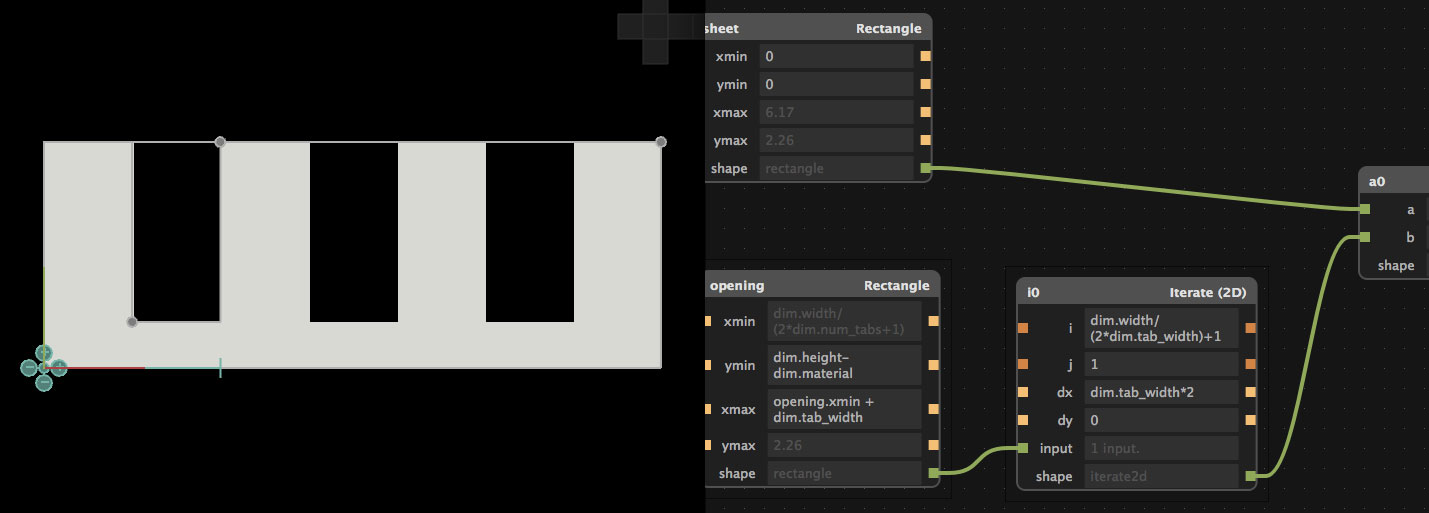This screenshot has height=513, width=1429.
Task: Click the Rectangle type label on sheet node
Action: click(889, 29)
